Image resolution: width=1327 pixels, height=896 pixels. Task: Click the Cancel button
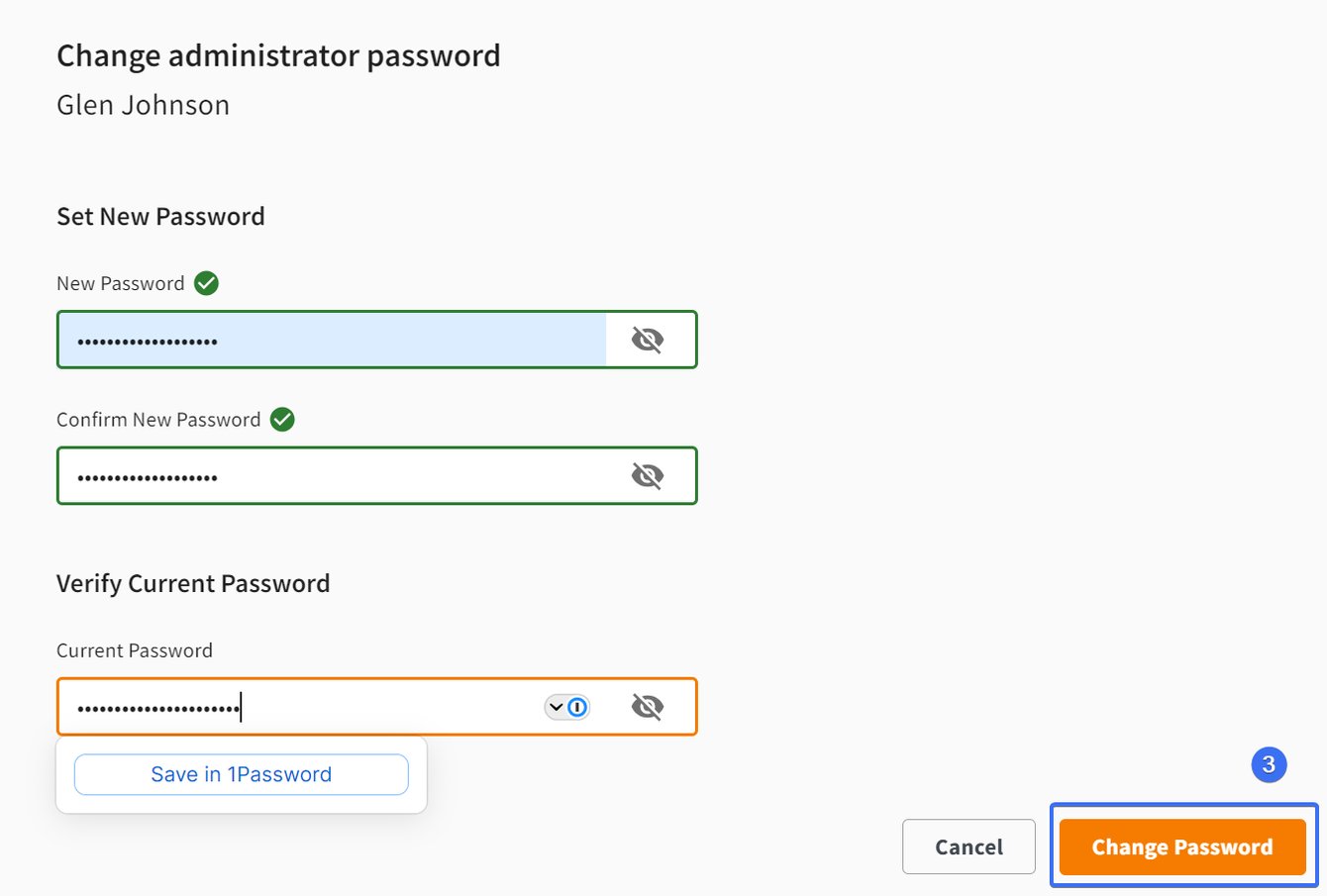click(968, 846)
